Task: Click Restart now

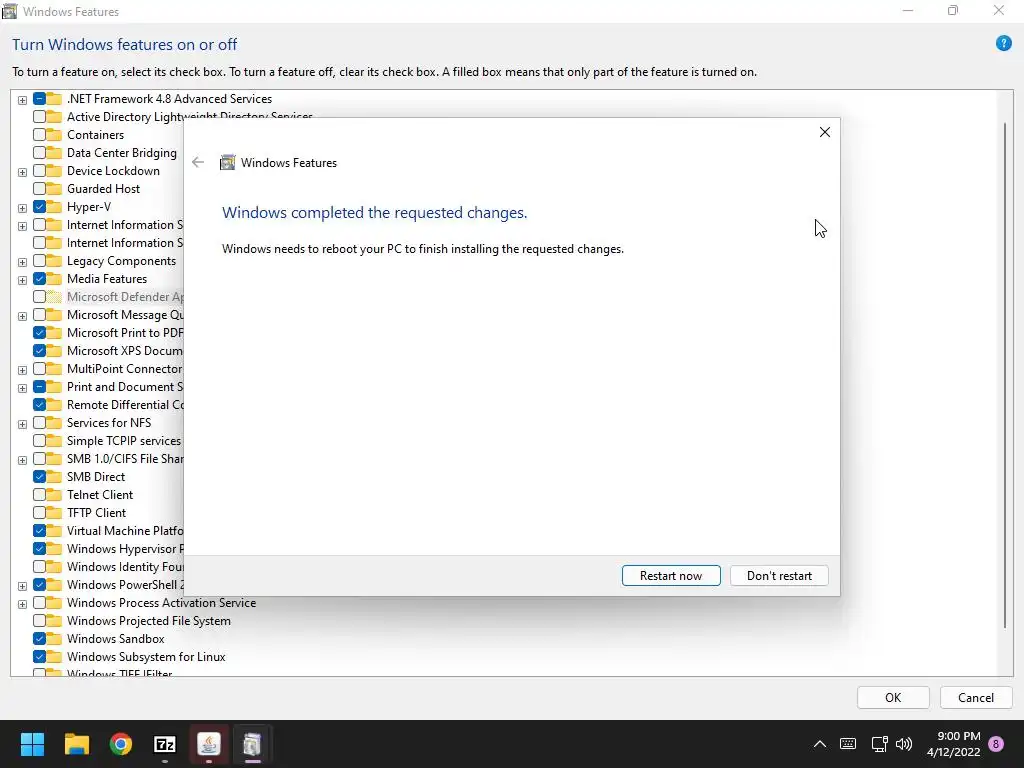Action: pos(671,575)
